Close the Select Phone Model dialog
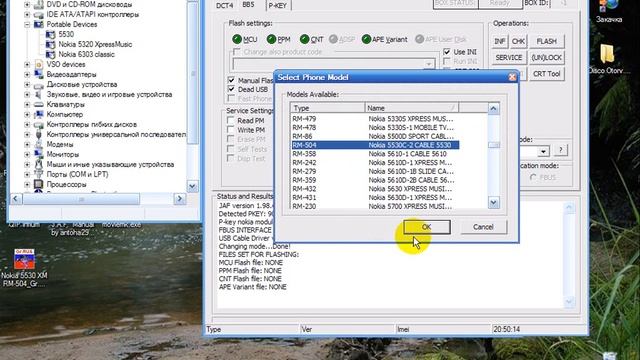Image resolution: width=640 pixels, height=360 pixels. [x=512, y=77]
